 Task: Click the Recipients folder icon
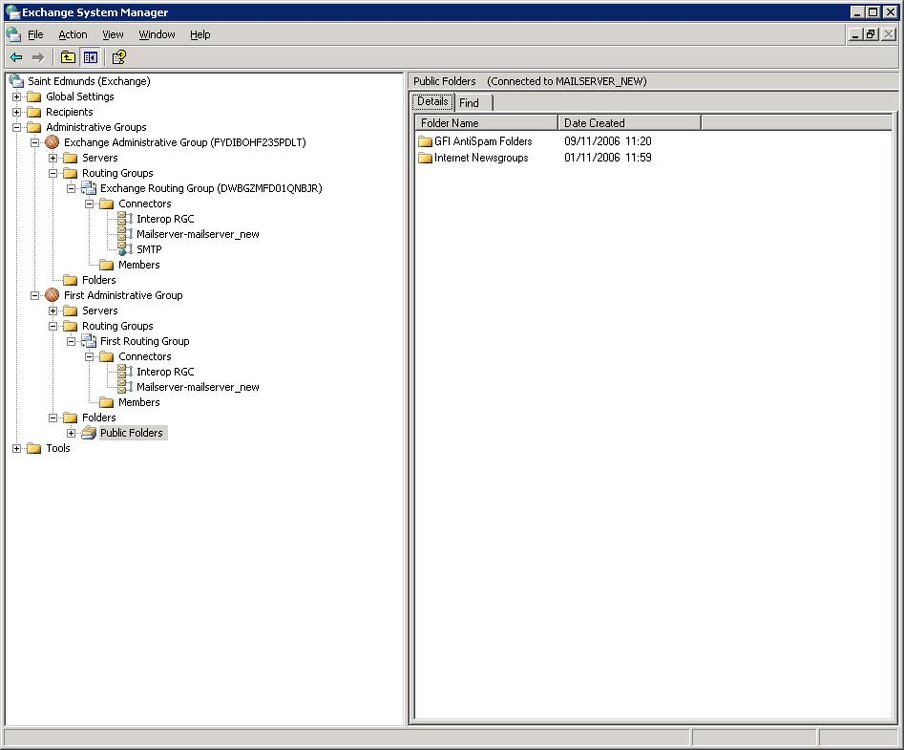pos(34,112)
